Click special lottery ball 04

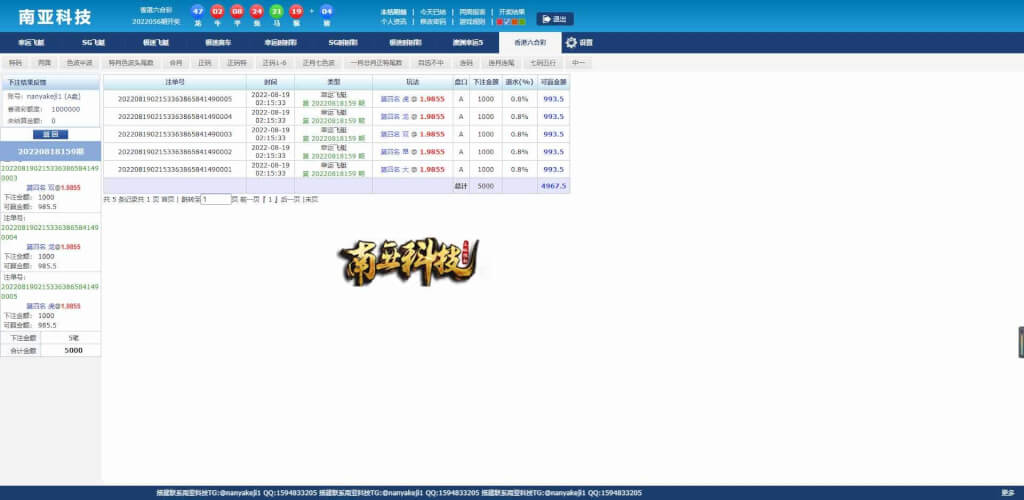click(x=327, y=11)
